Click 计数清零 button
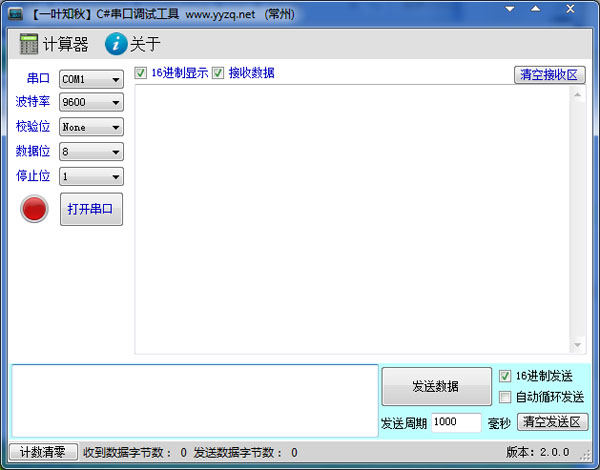The width and height of the screenshot is (600, 470). (x=43, y=452)
